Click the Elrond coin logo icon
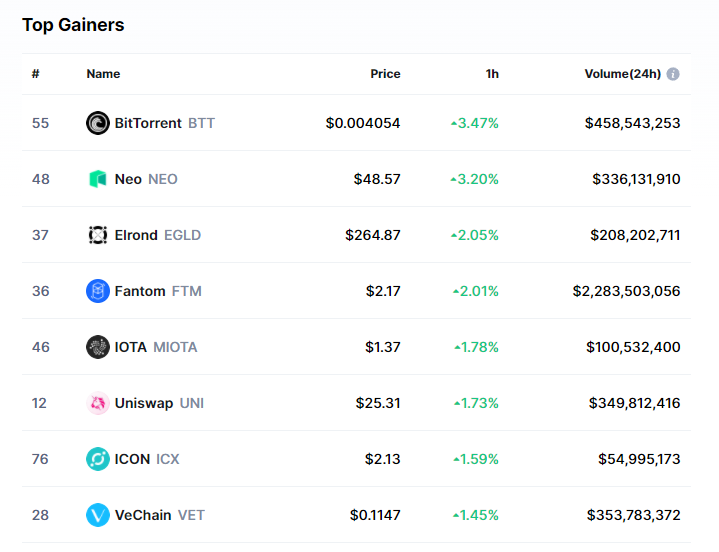The width and height of the screenshot is (719, 552). pos(97,235)
